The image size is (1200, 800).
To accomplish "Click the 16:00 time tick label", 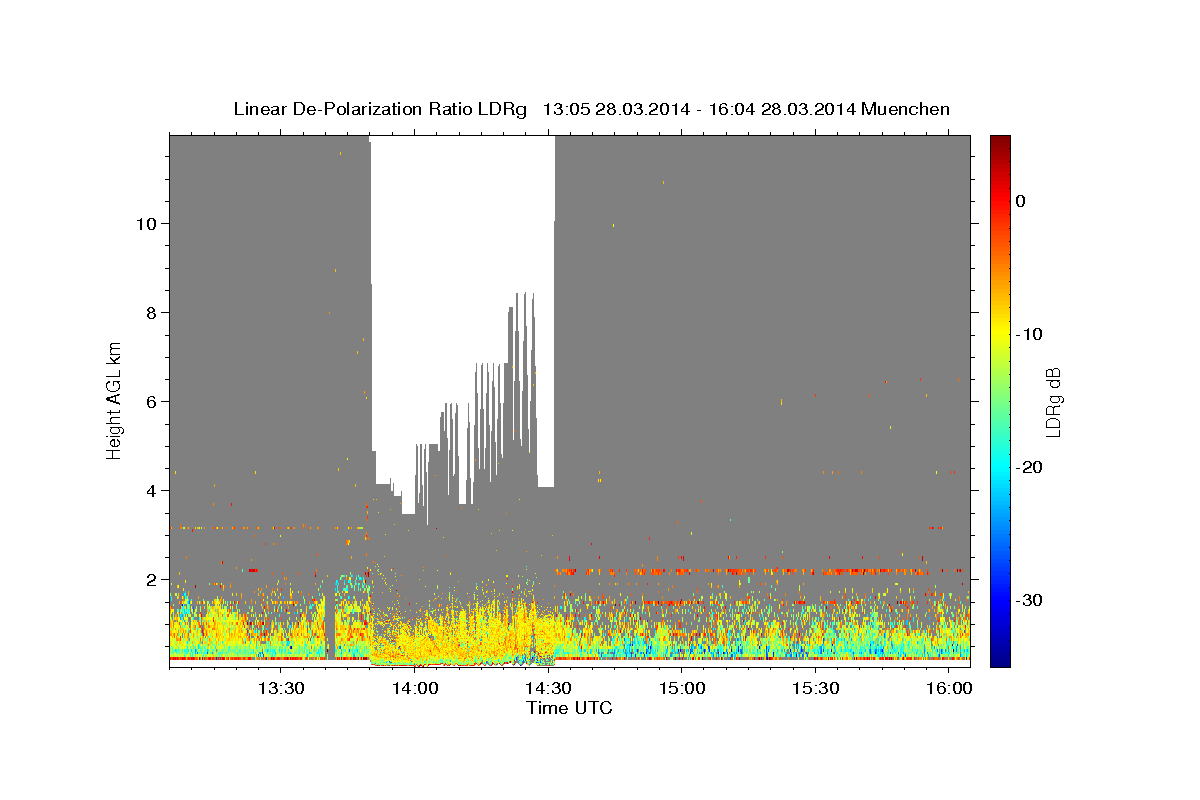I will [949, 688].
